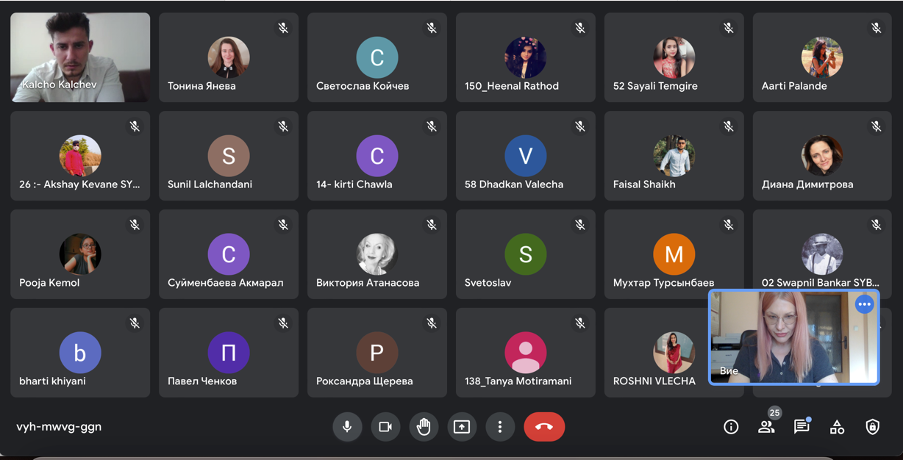Open meeting details info icon
904x460 pixels.
point(731,427)
